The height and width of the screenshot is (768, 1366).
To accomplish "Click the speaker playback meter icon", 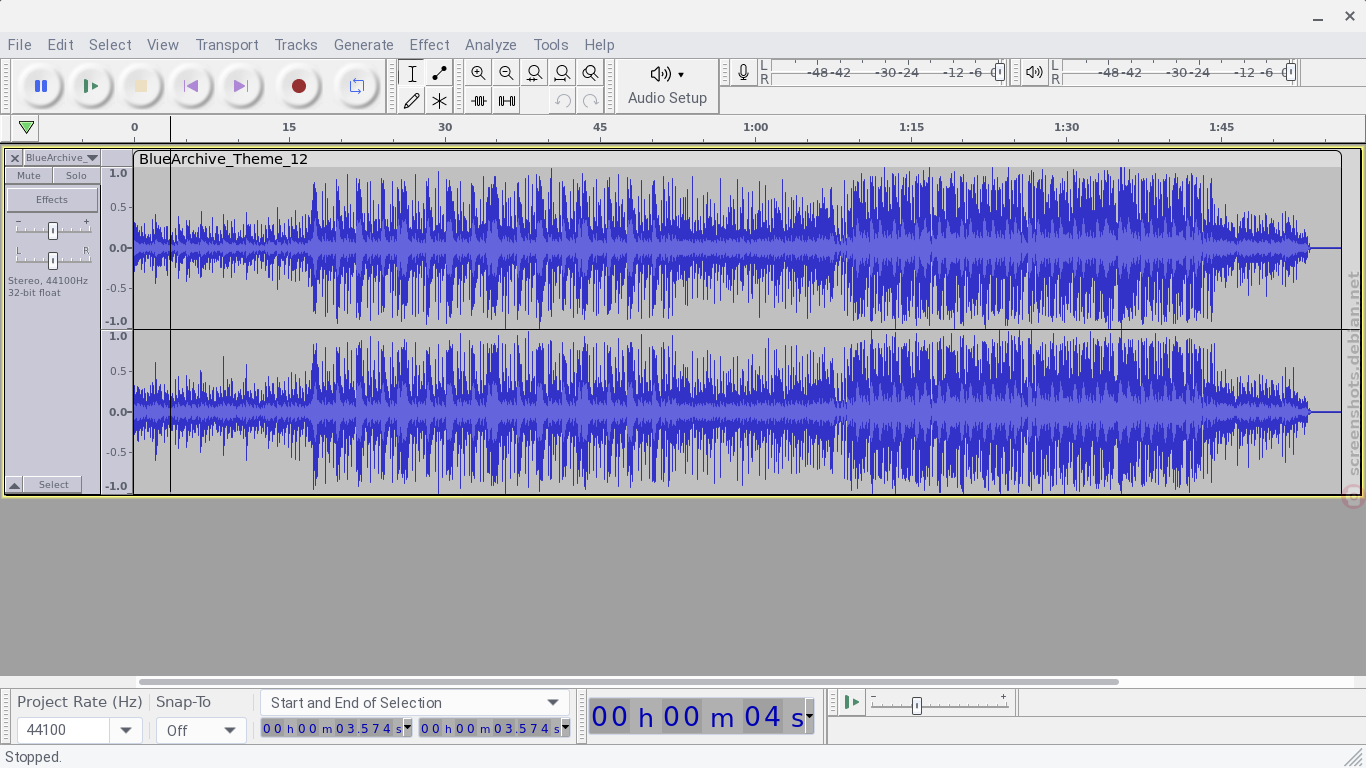I will tap(1034, 72).
